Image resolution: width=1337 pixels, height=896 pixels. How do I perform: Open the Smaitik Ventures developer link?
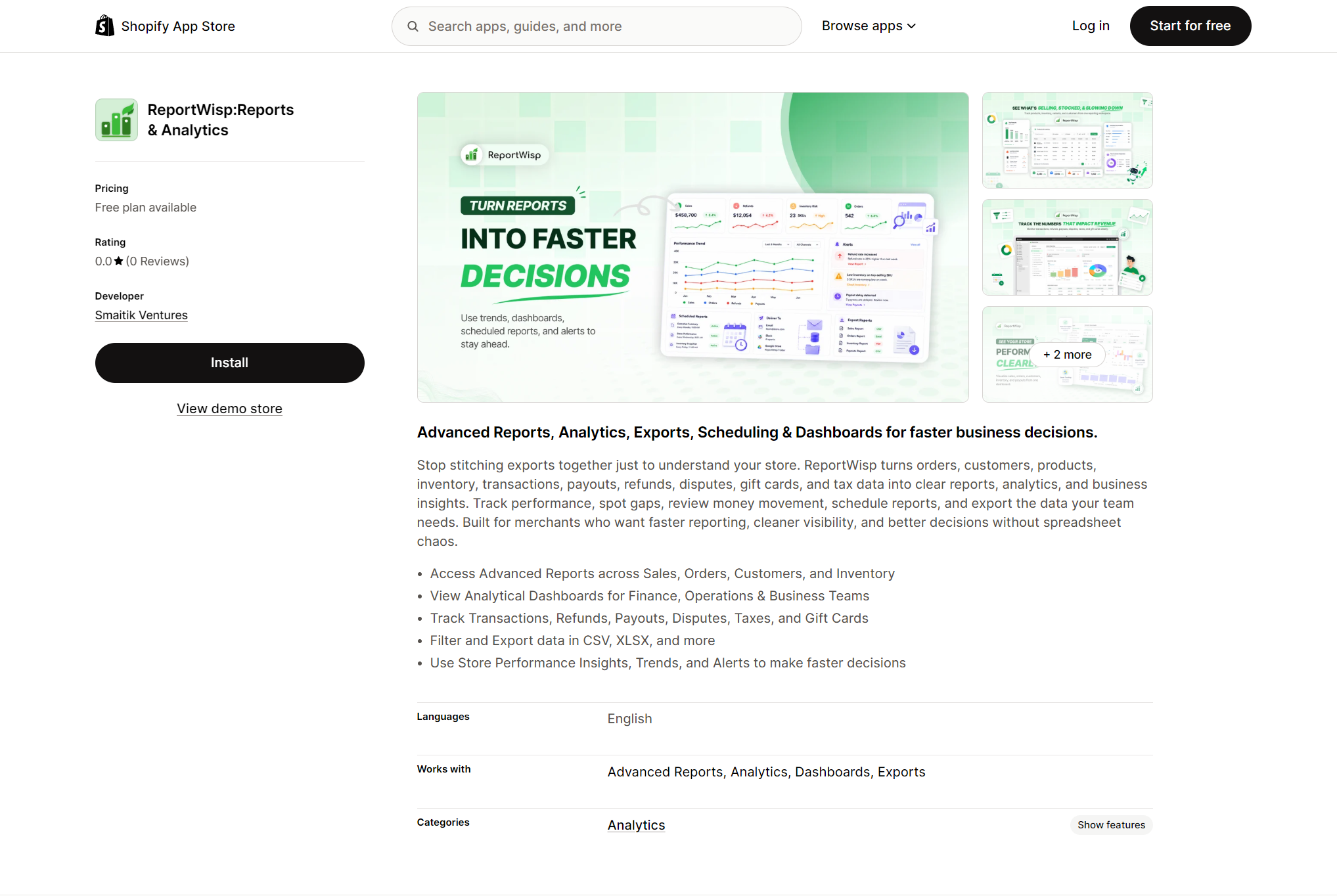click(x=141, y=315)
